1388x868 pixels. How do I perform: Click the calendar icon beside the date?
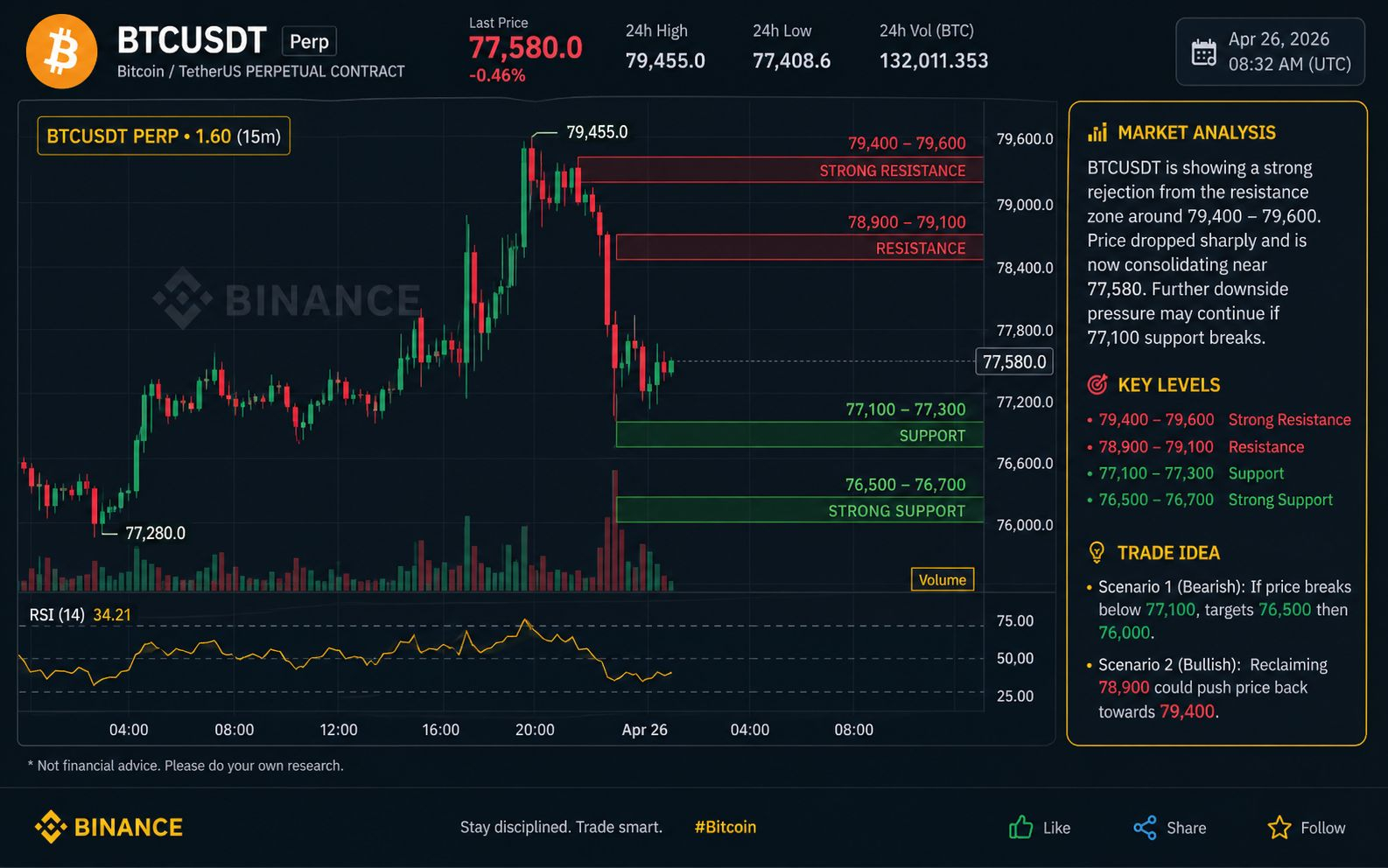[x=1203, y=52]
